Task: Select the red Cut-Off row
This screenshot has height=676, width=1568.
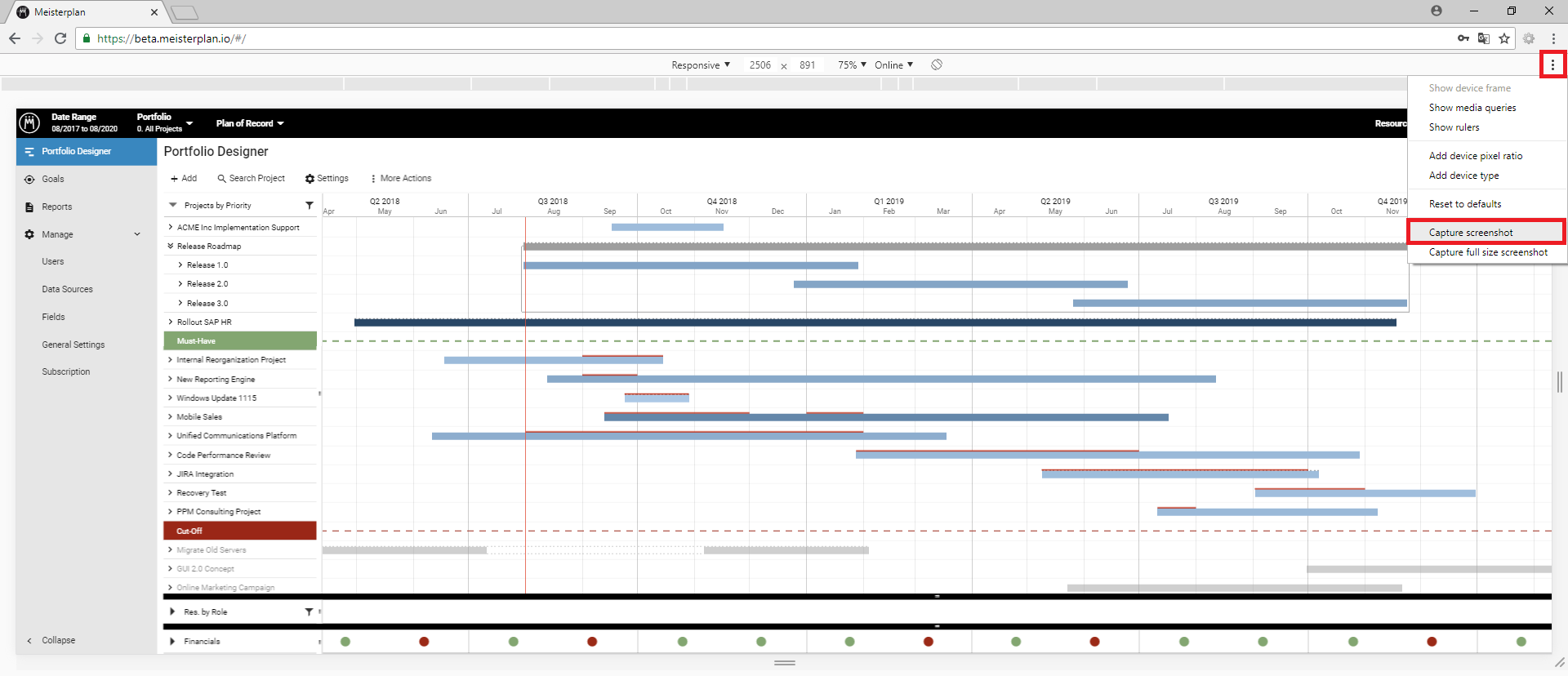Action: 240,531
